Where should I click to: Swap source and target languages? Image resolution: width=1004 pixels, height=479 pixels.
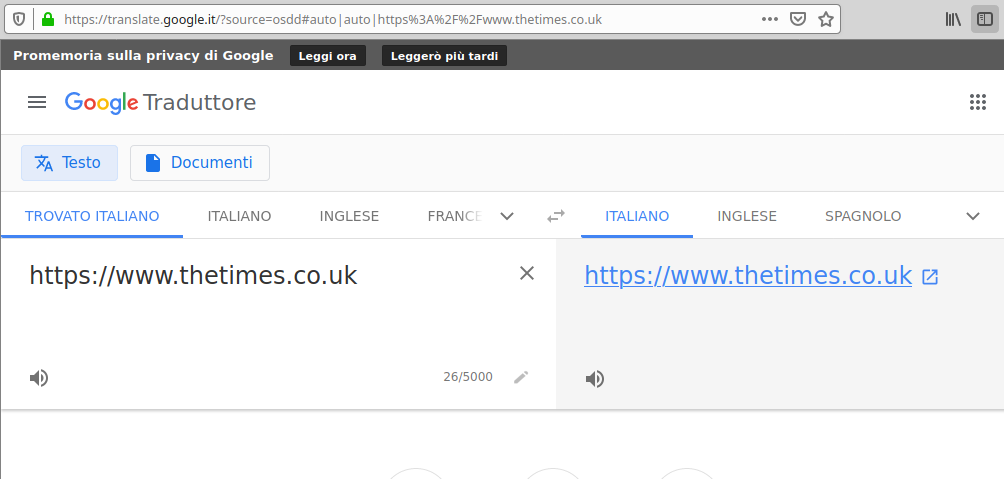556,216
